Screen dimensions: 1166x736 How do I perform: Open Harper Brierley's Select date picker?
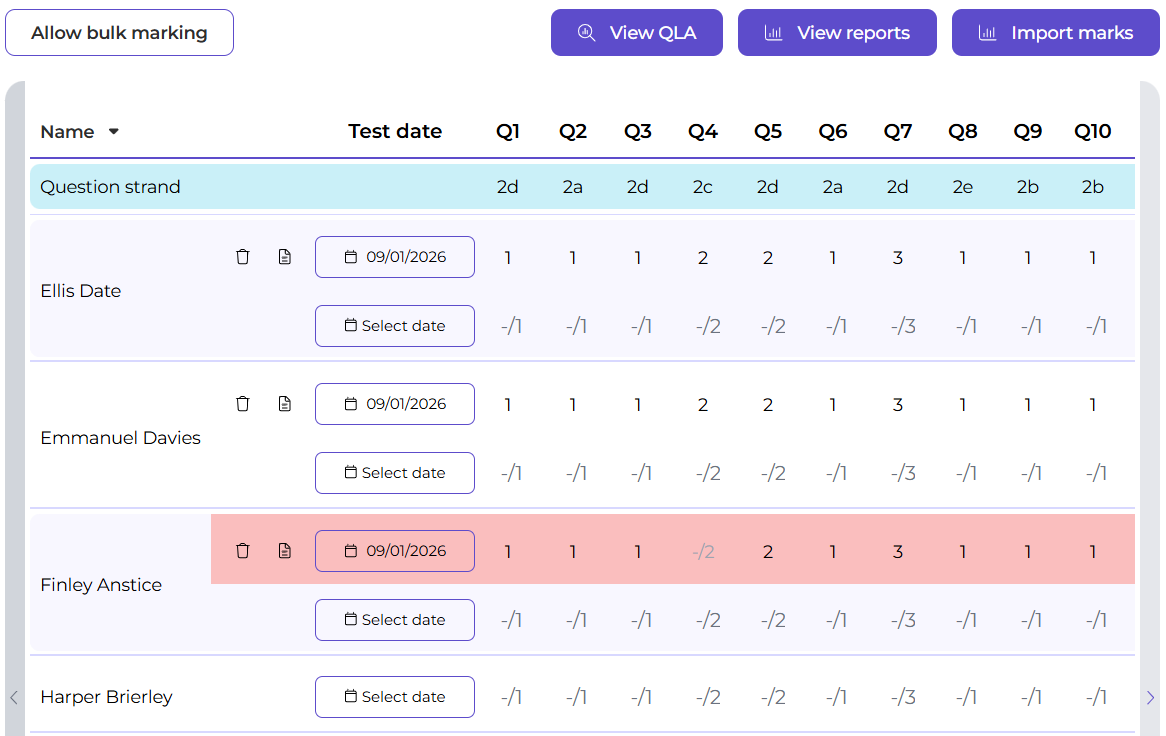[x=395, y=697]
